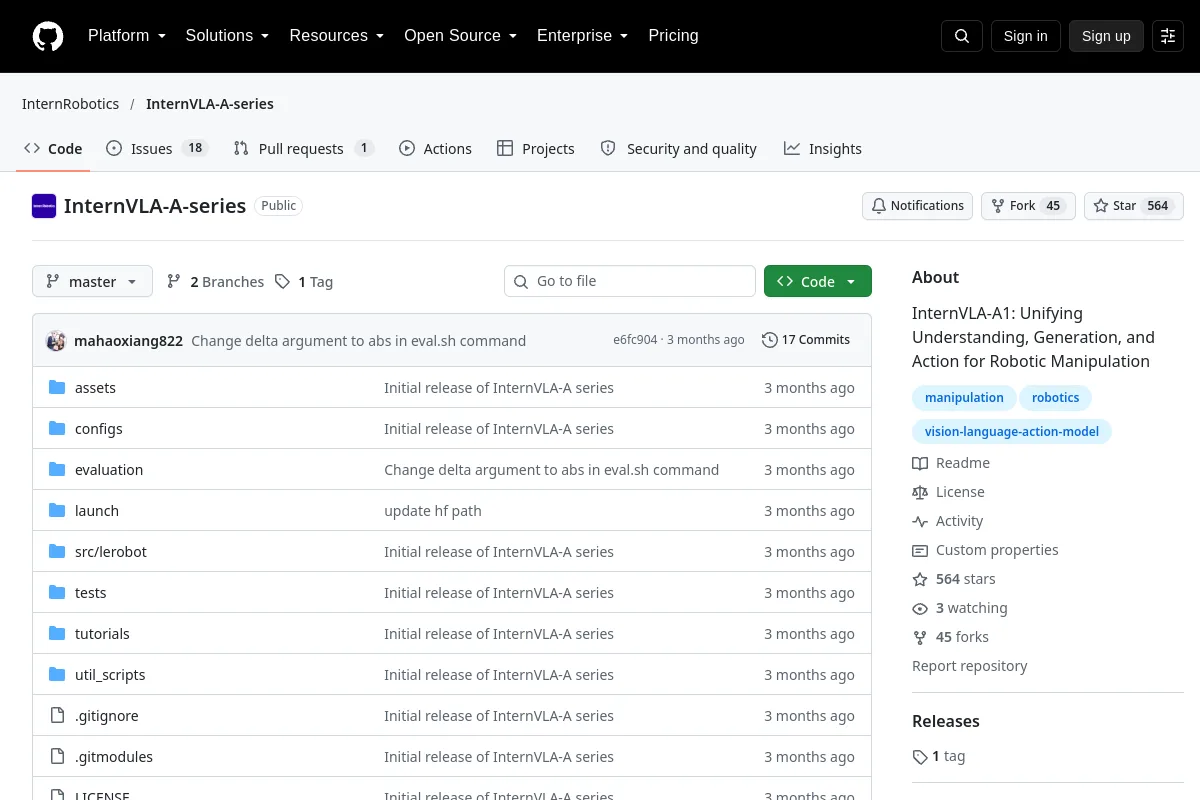Open the Actions tab
The height and width of the screenshot is (800, 1200).
pos(435,149)
